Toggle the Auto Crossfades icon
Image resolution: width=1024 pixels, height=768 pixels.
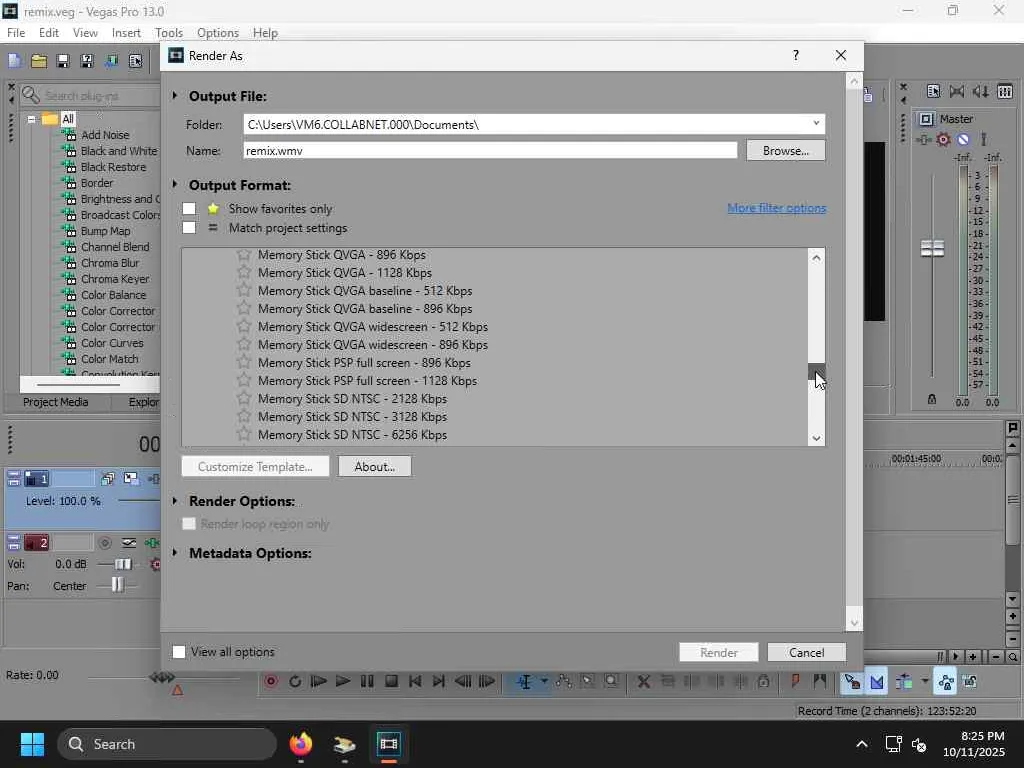click(x=877, y=682)
